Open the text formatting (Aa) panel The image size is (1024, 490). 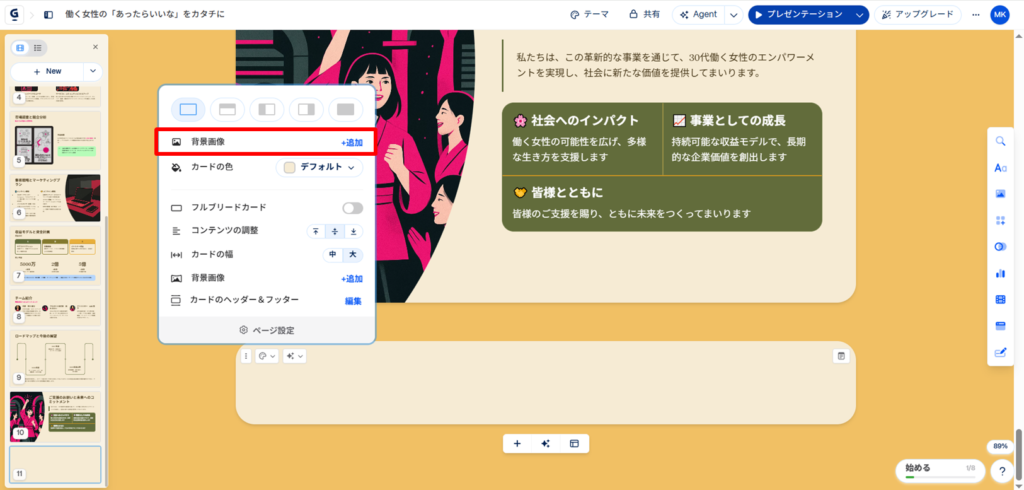click(1000, 168)
